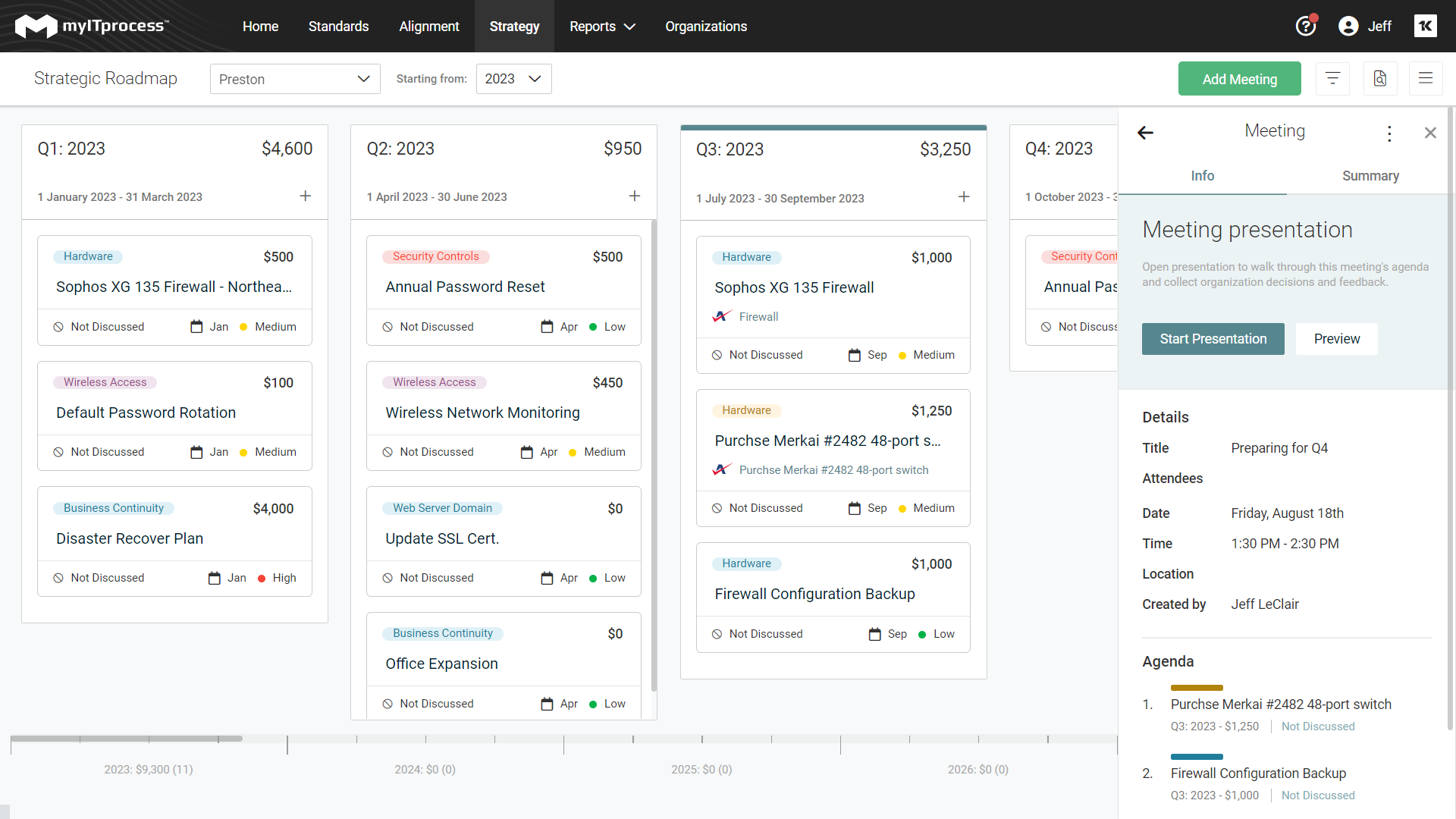Click the ConnectWise icon beside Firewall
This screenshot has height=819, width=1456.
pos(722,316)
